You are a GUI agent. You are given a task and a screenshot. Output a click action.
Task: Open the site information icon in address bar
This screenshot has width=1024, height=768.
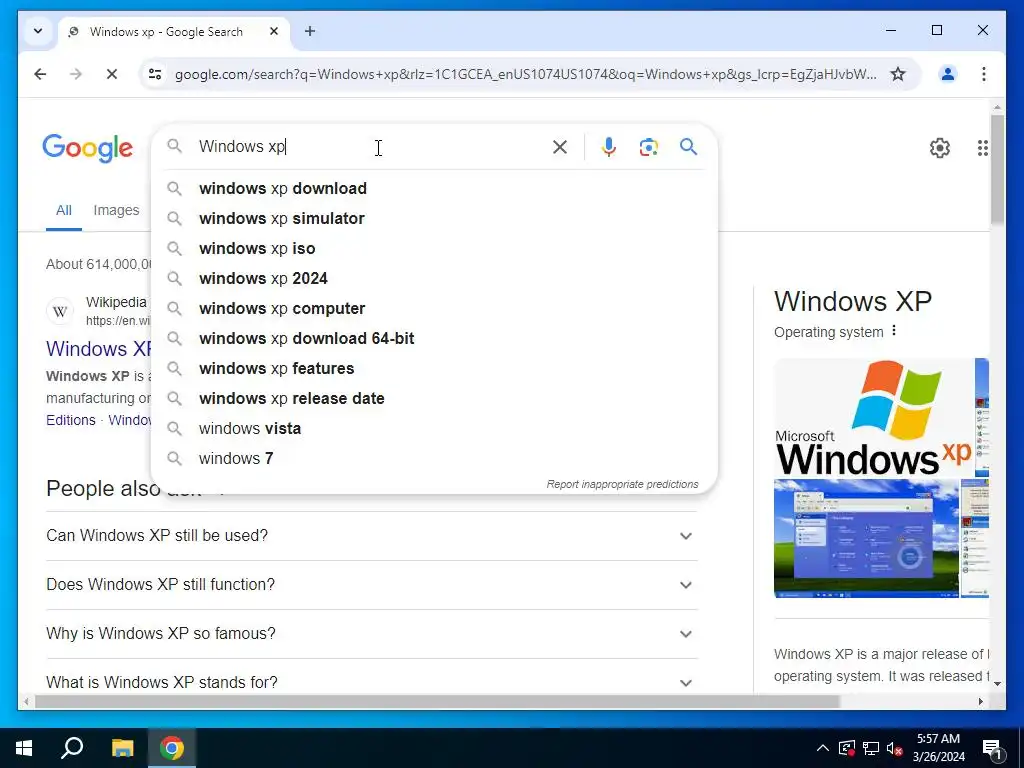pos(155,74)
